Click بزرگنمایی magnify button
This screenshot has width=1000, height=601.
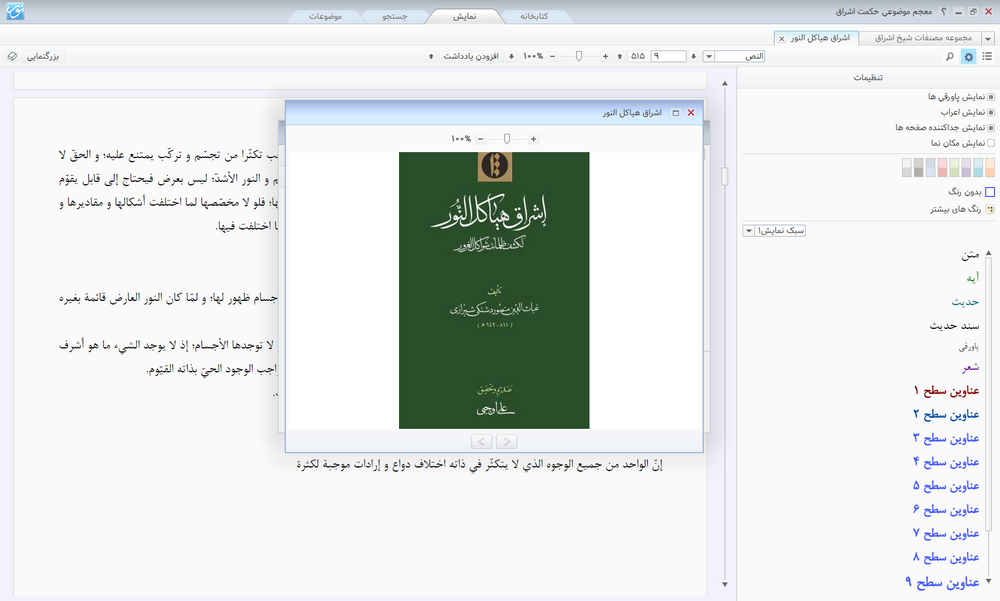click(x=43, y=57)
